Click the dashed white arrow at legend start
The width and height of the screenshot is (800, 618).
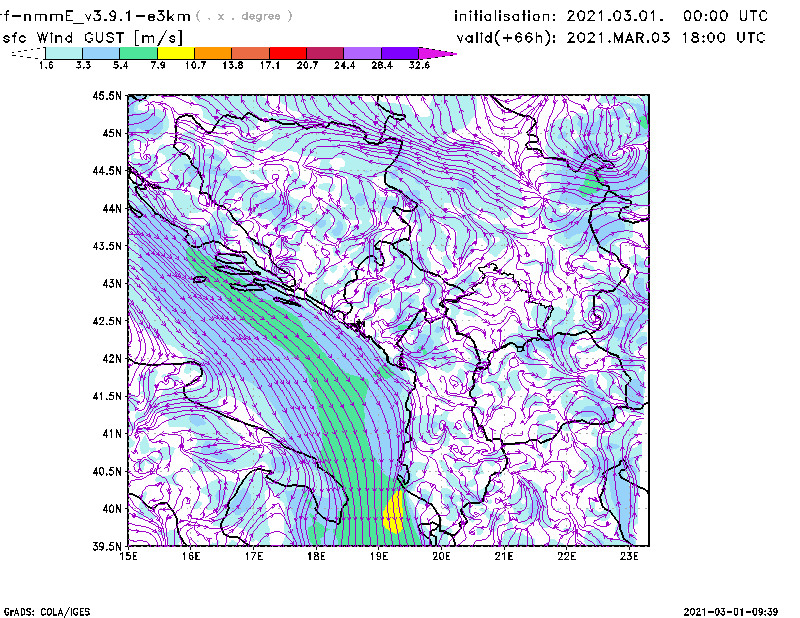(28, 53)
